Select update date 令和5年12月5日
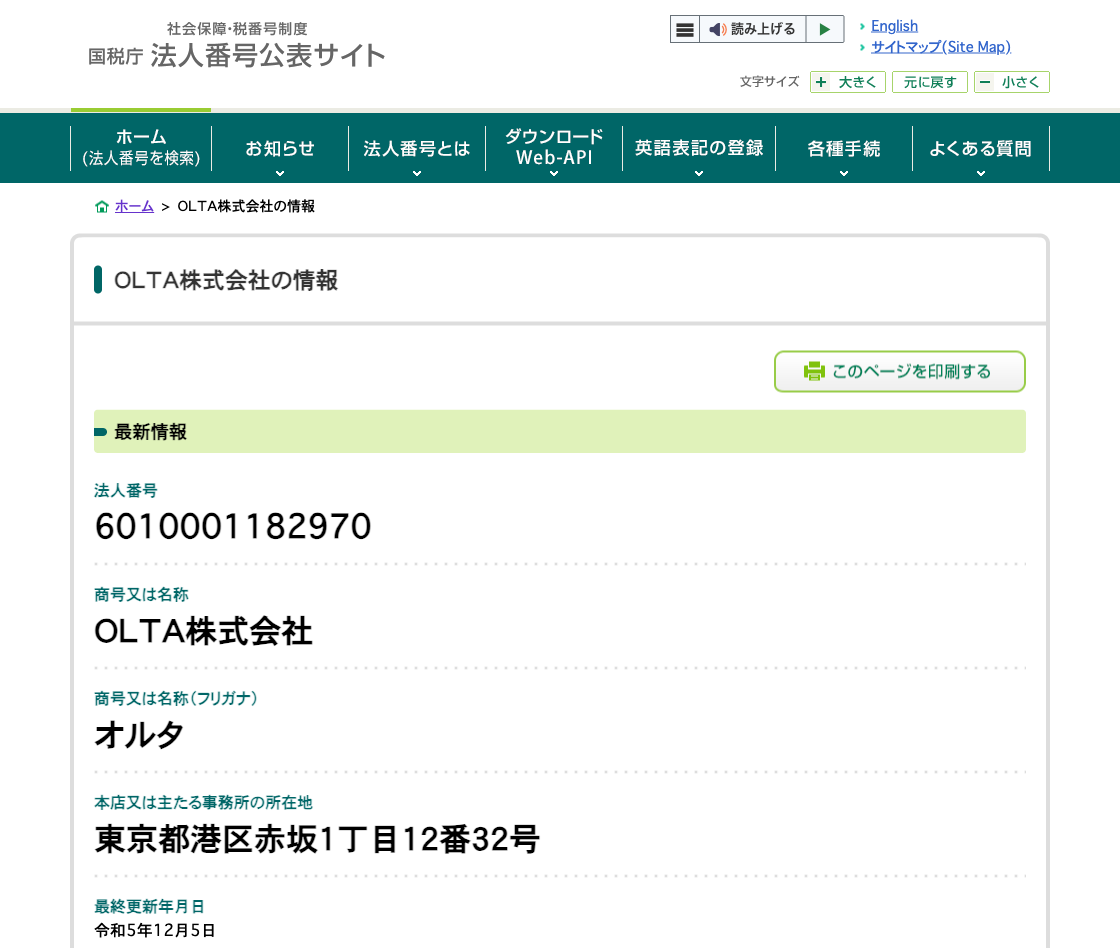The image size is (1120, 948). point(155,930)
